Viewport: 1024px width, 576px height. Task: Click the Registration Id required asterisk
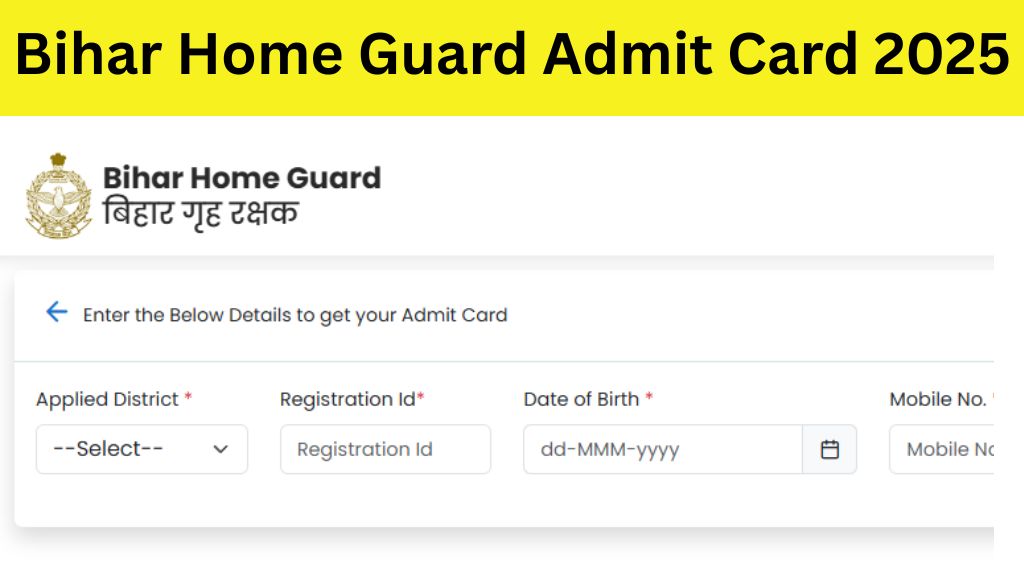(419, 398)
